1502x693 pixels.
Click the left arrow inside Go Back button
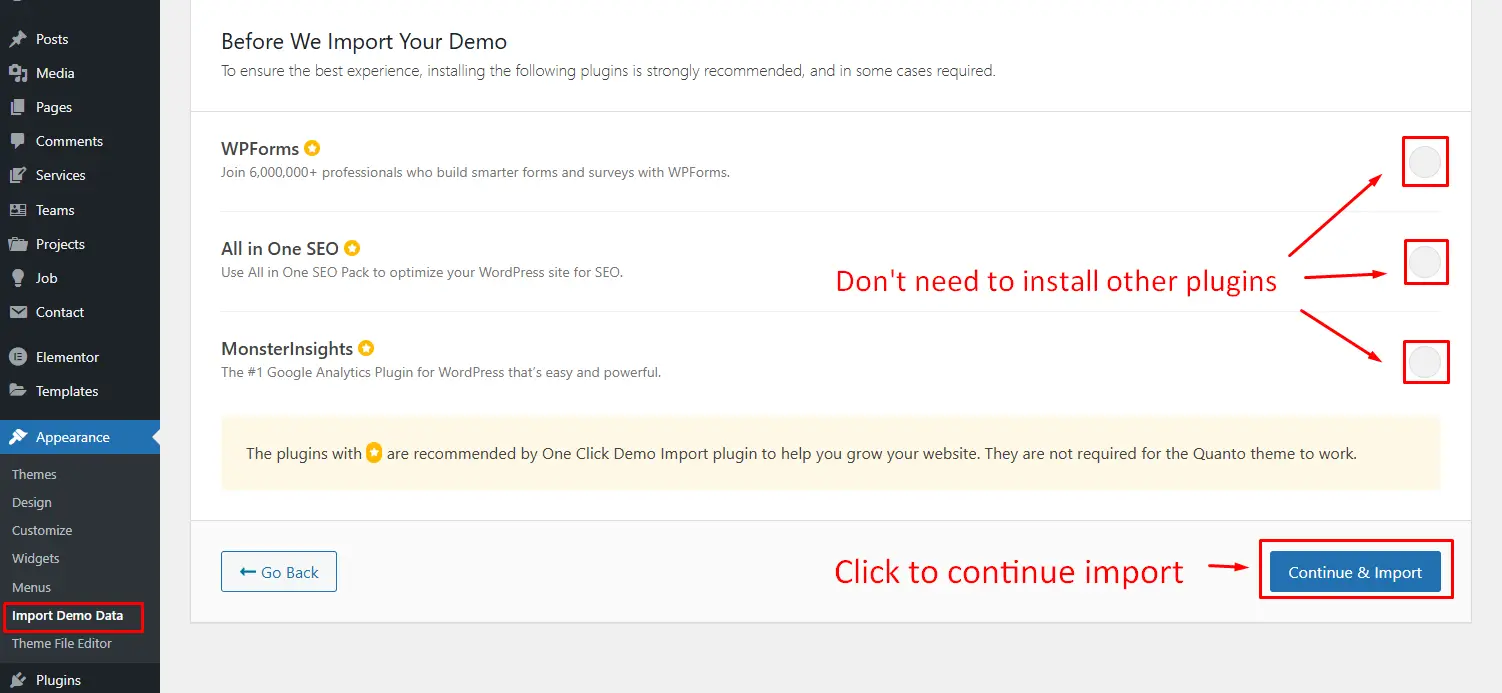tap(248, 572)
